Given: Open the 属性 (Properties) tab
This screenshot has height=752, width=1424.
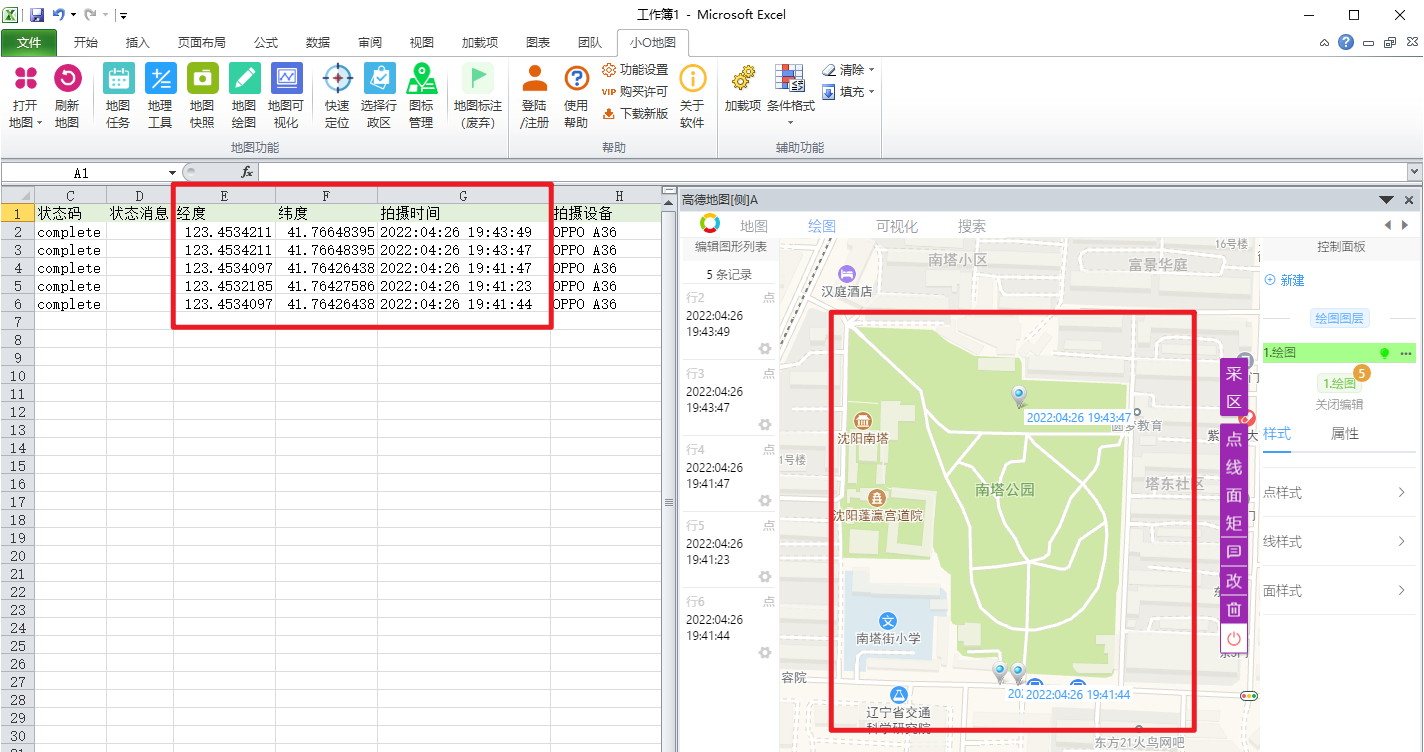Looking at the screenshot, I should point(1345,434).
